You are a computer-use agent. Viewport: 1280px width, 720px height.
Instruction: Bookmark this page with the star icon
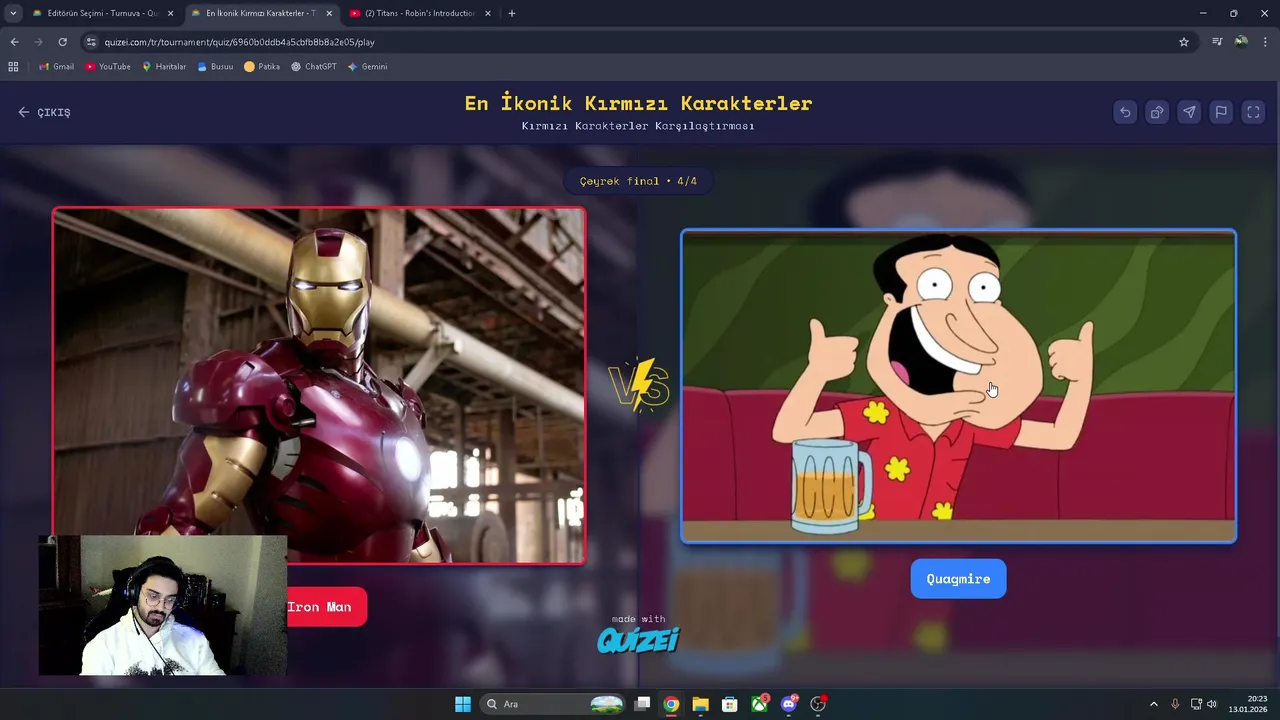tap(1184, 42)
